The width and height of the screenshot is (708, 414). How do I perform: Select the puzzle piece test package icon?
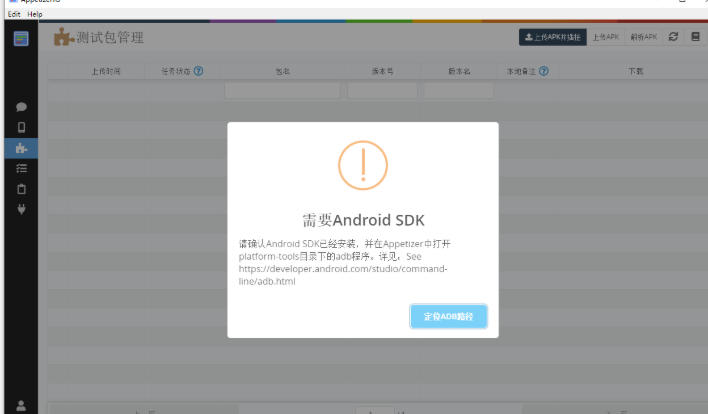21,148
